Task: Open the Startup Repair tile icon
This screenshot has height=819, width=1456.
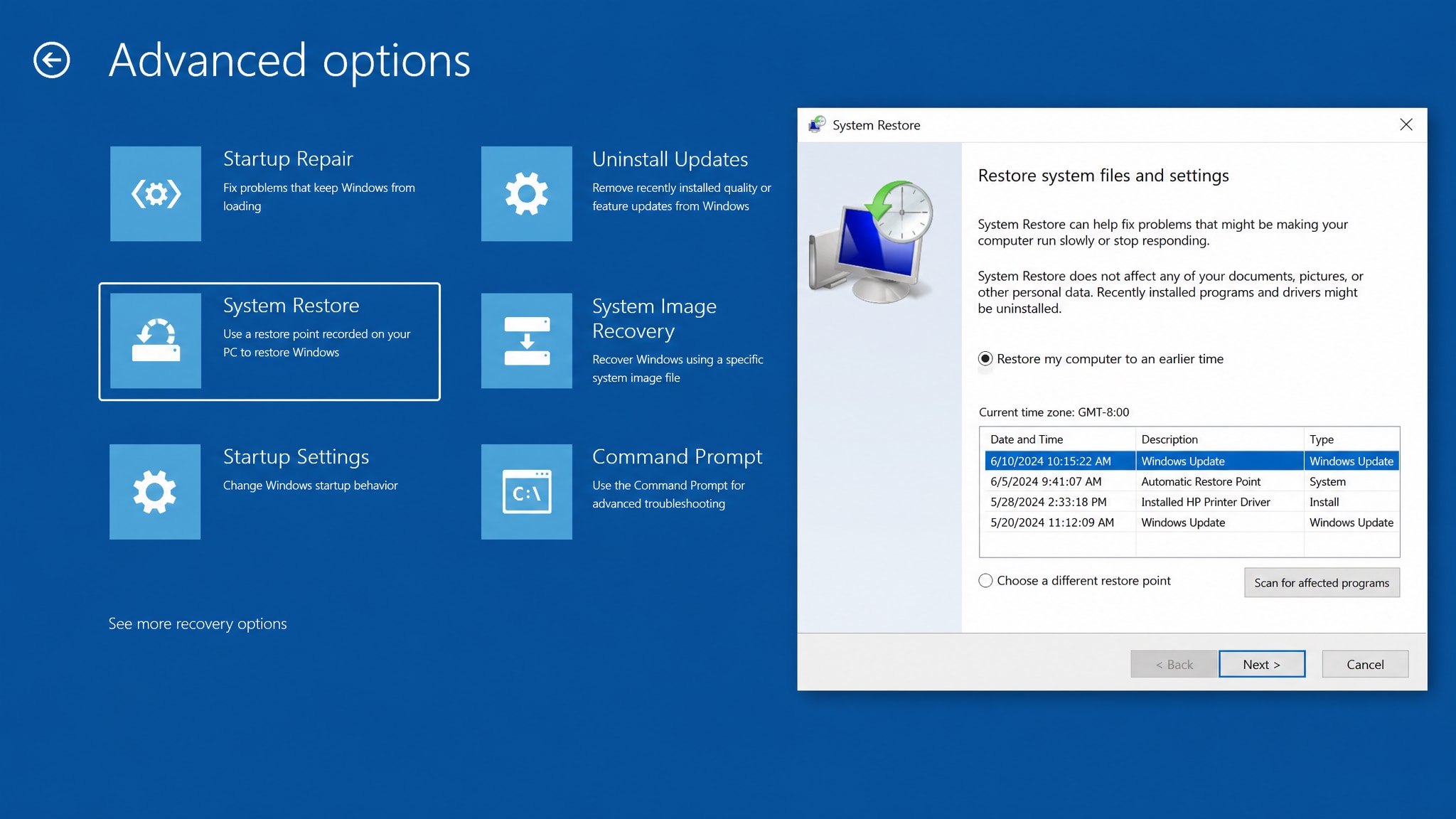Action: 156,193
